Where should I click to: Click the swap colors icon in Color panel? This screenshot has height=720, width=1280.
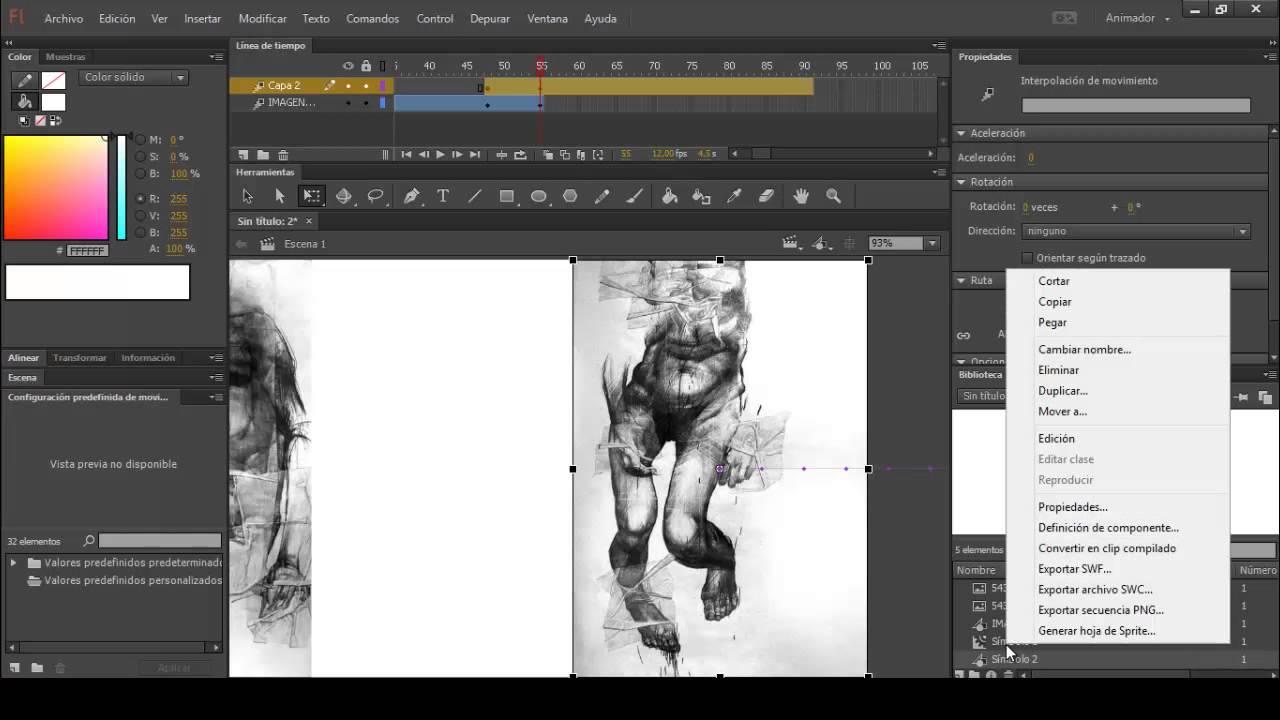(x=56, y=121)
